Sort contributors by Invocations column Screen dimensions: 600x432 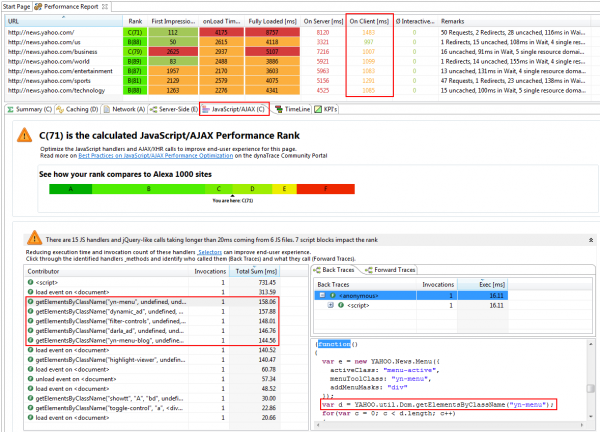coord(210,271)
